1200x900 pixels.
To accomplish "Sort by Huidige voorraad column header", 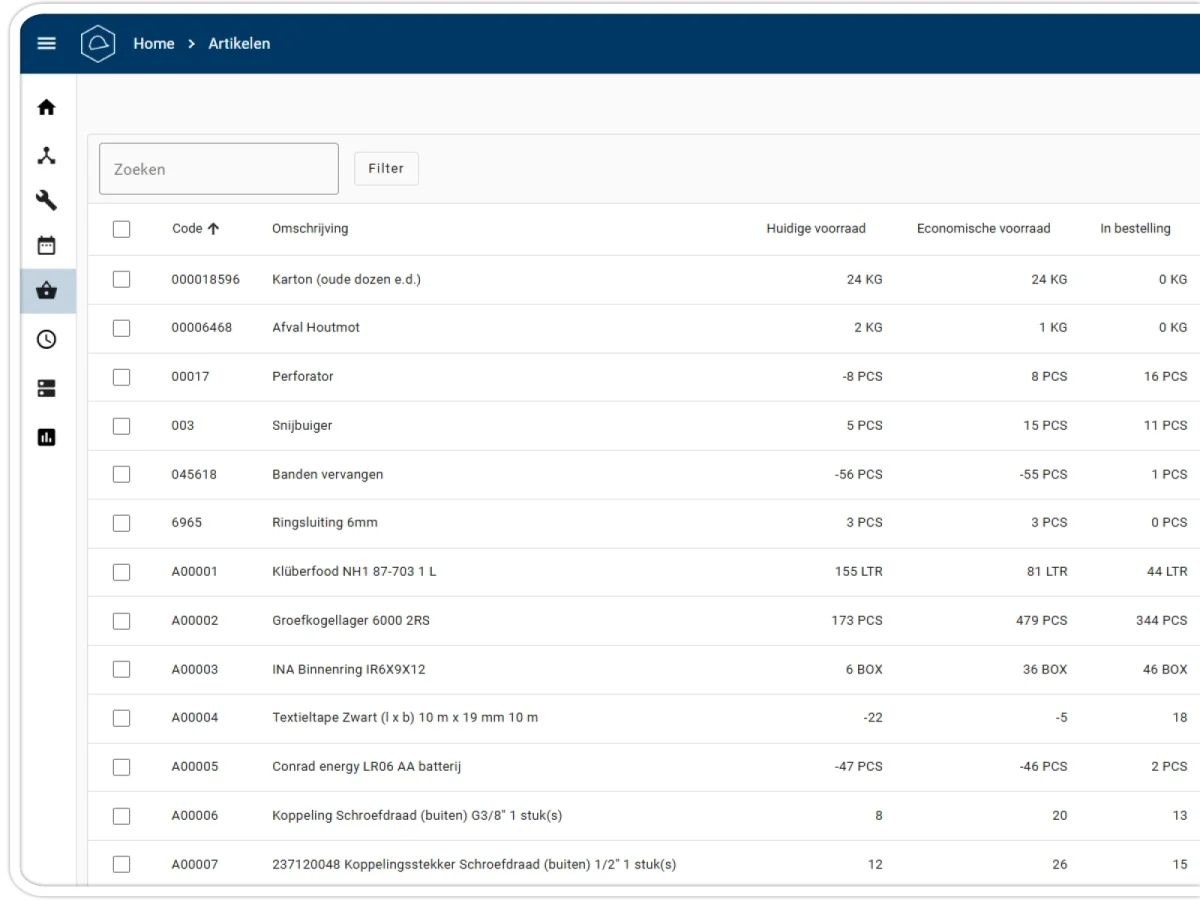I will tap(816, 229).
